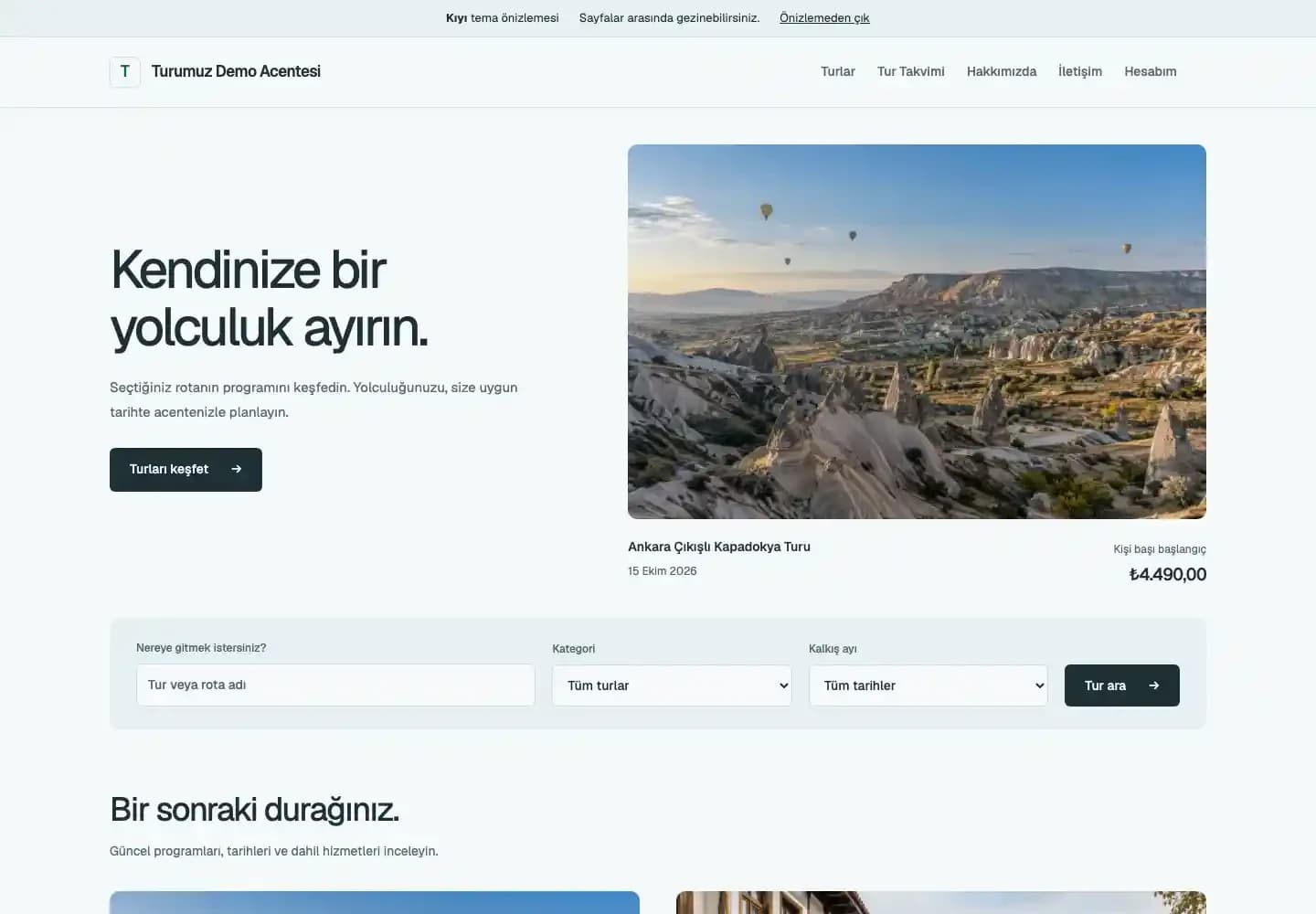The width and height of the screenshot is (1316, 914).
Task: Click the T logo icon in header
Action: [x=125, y=71]
